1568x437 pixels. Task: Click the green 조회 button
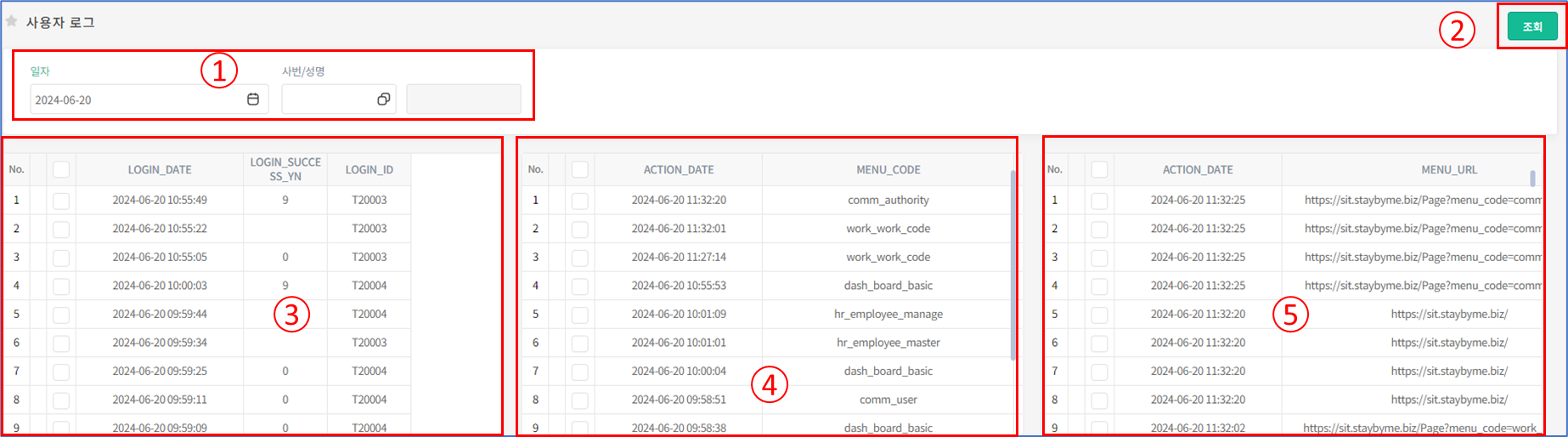[x=1532, y=26]
